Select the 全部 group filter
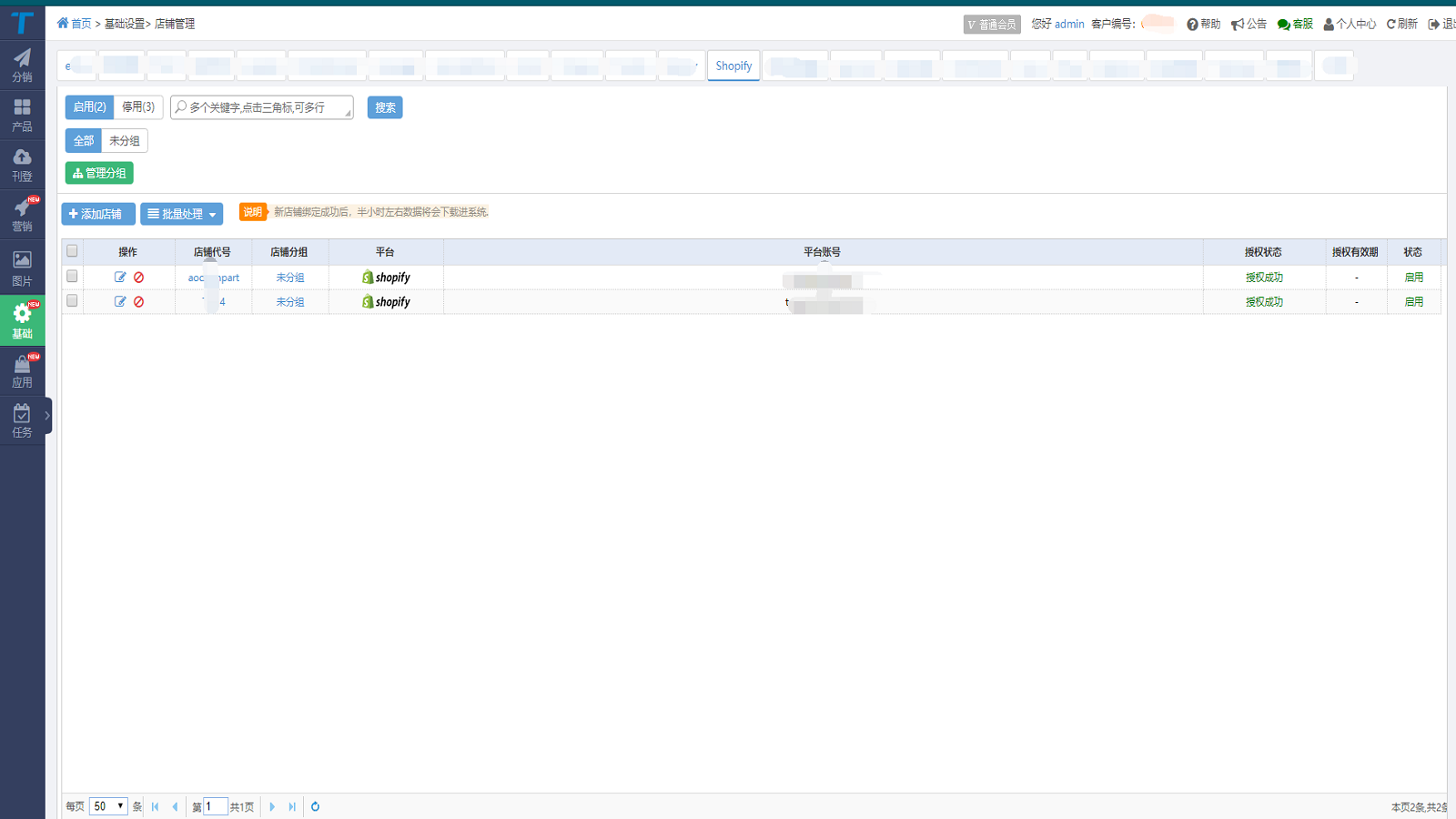Image resolution: width=1456 pixels, height=819 pixels. coord(84,141)
